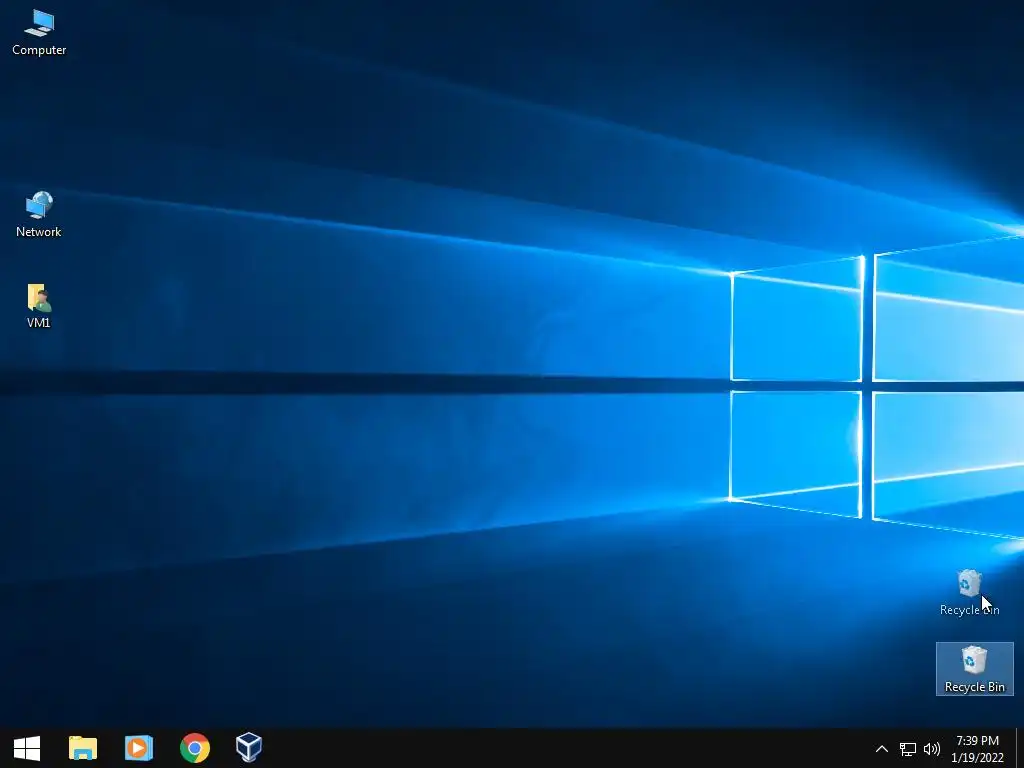Open the volume control tray icon

click(x=932, y=749)
